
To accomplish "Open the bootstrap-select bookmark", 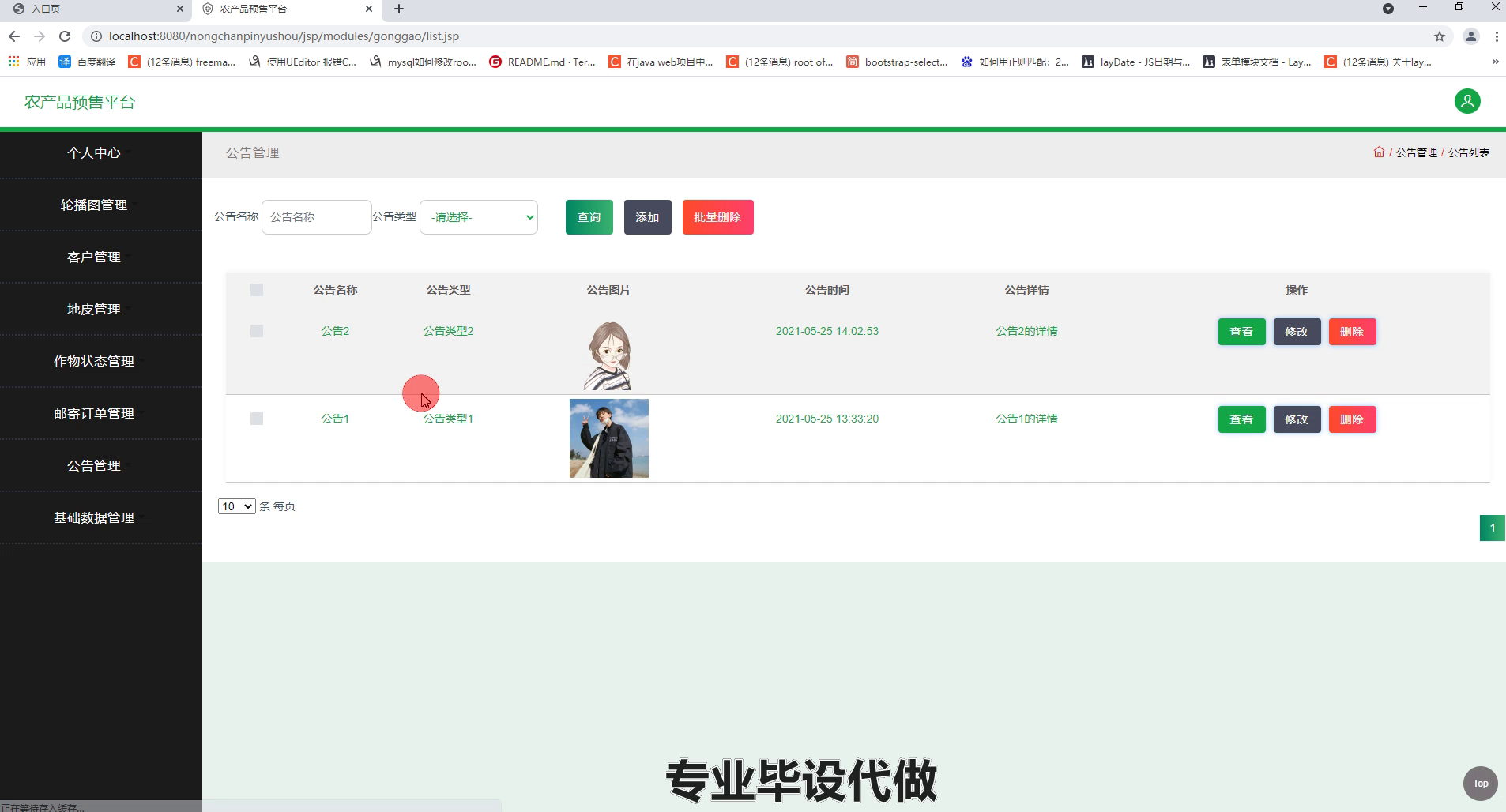I will [x=897, y=62].
